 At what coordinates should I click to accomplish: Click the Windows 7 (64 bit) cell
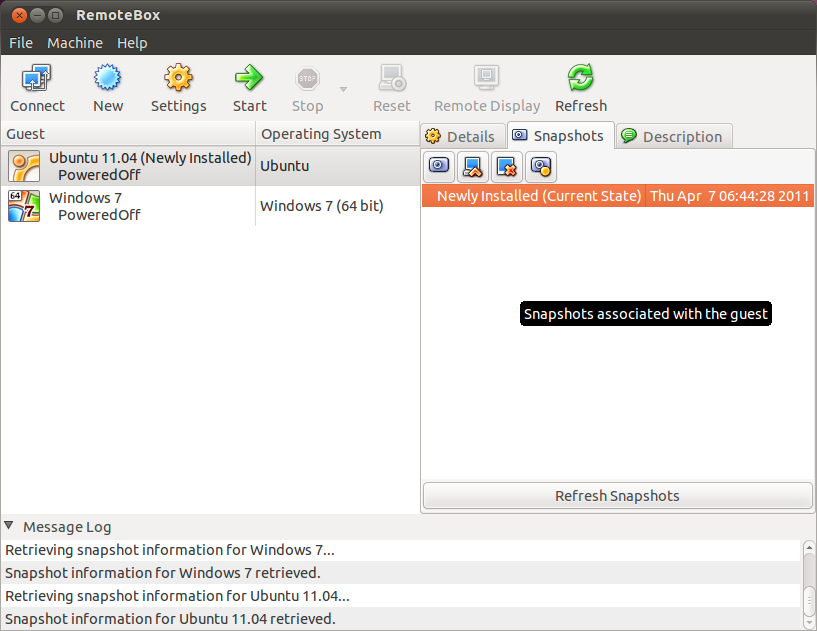(x=338, y=206)
